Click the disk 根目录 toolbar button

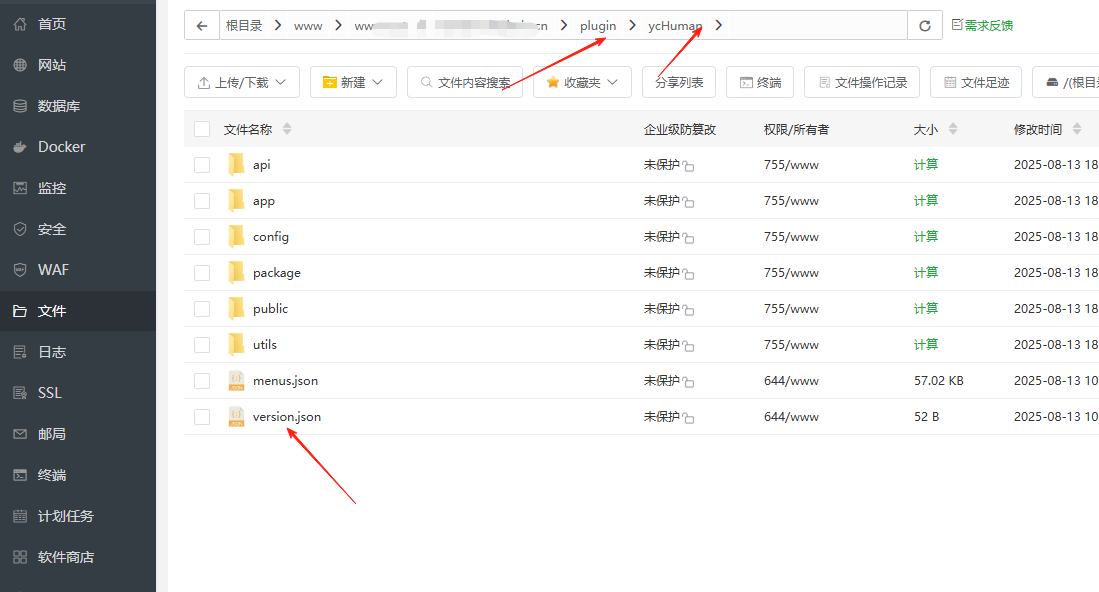[x=1066, y=82]
